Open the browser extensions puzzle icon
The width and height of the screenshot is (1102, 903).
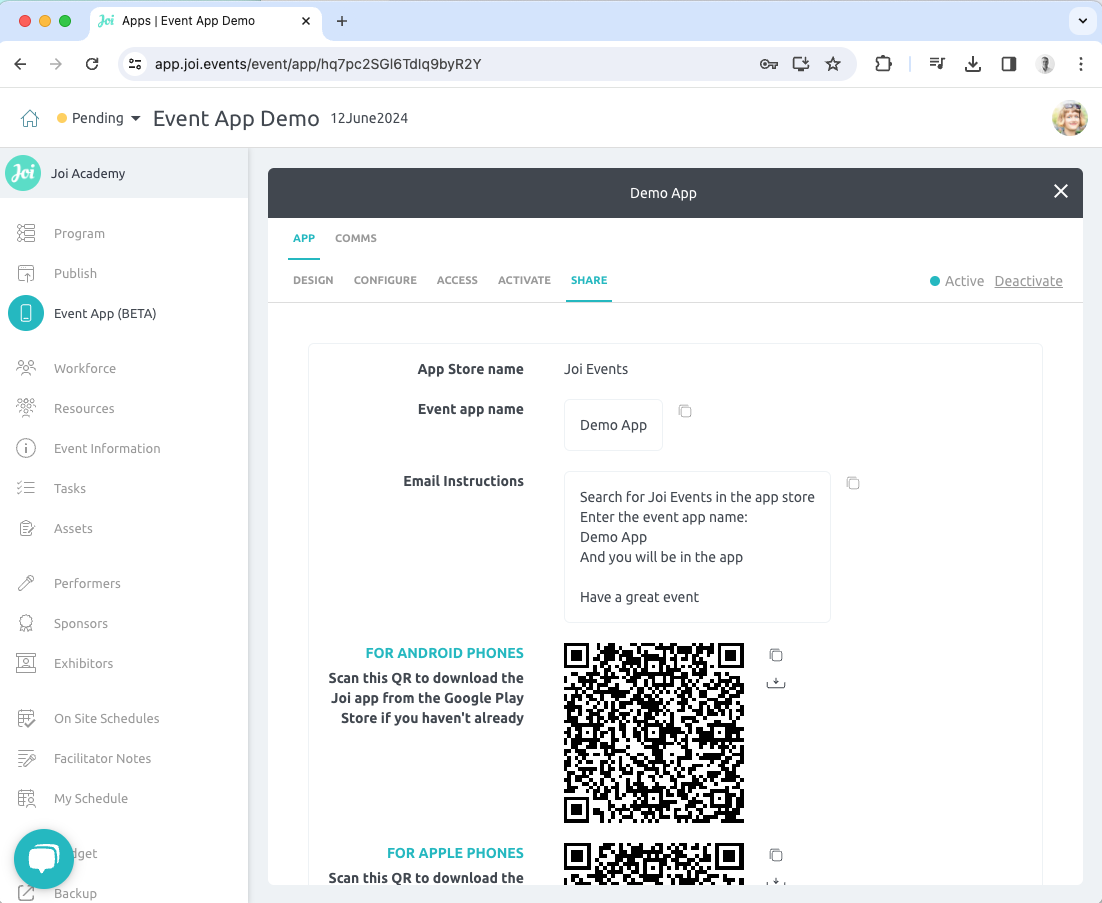pyautogui.click(x=883, y=64)
